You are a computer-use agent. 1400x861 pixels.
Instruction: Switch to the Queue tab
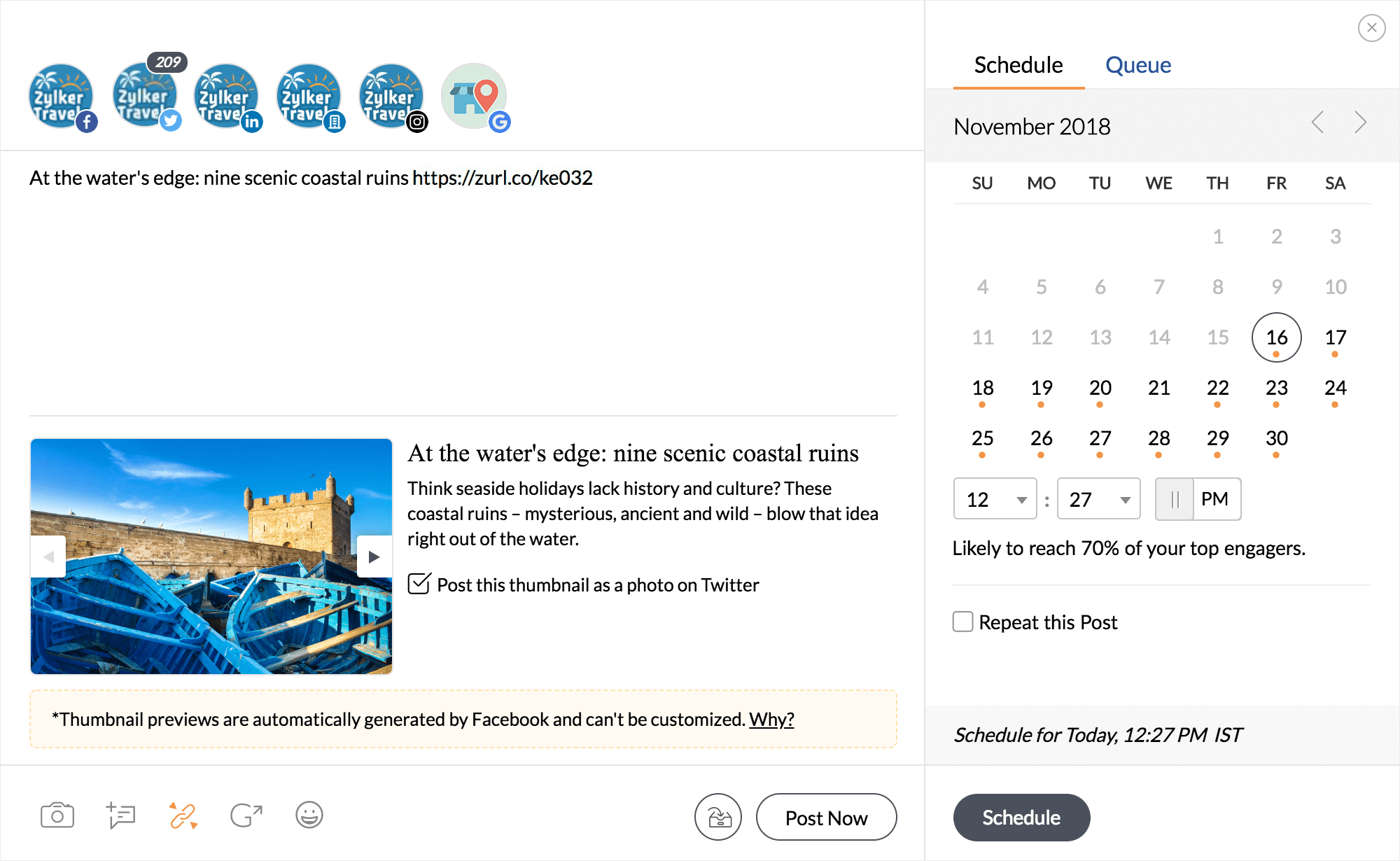pos(1137,66)
